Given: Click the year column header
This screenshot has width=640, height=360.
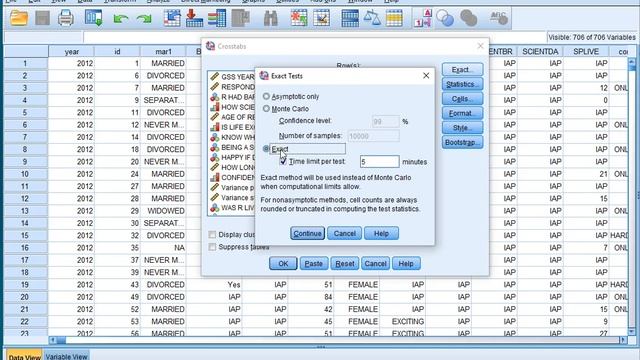Looking at the screenshot, I should click(71, 51).
